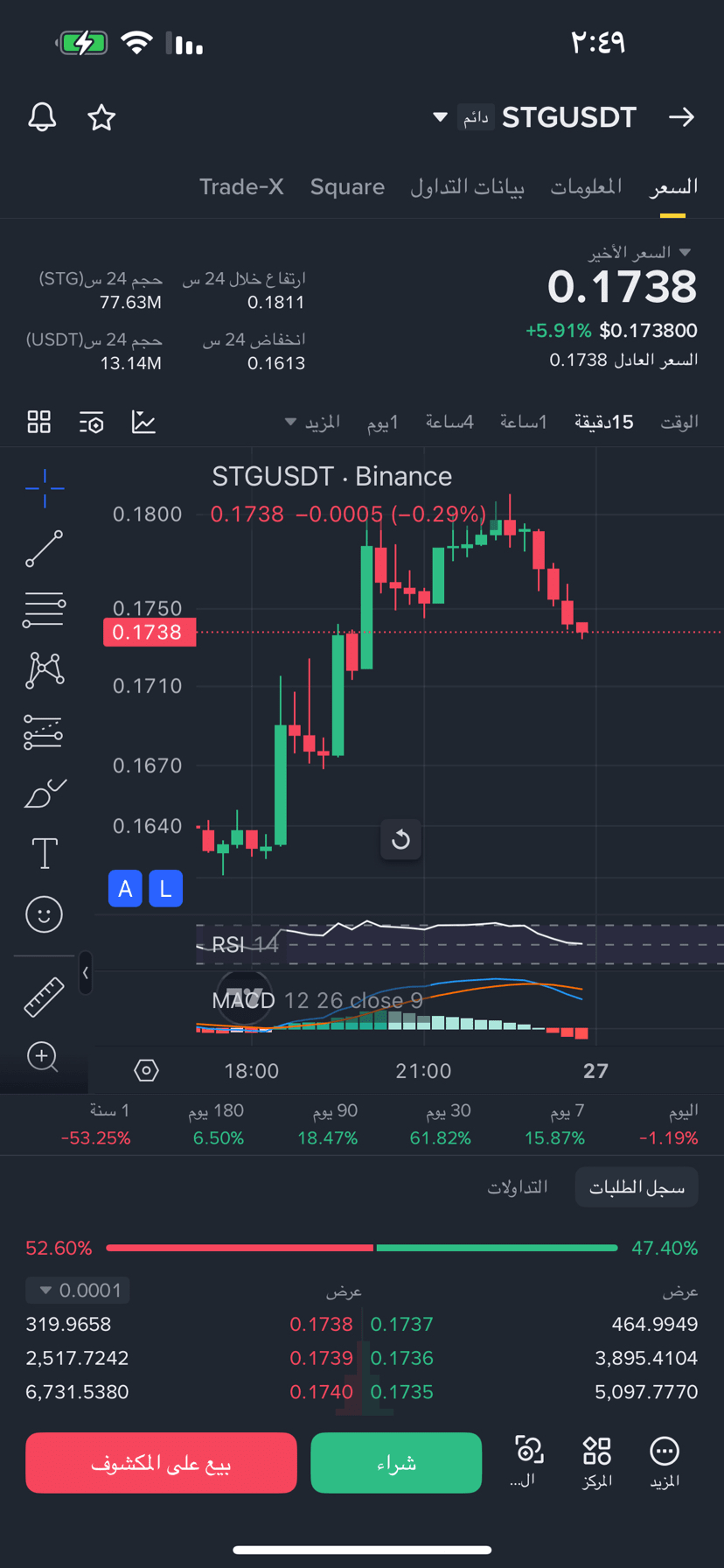This screenshot has width=724, height=1568.
Task: Open the STGUSDT pair selector dropdown
Action: coord(441,117)
